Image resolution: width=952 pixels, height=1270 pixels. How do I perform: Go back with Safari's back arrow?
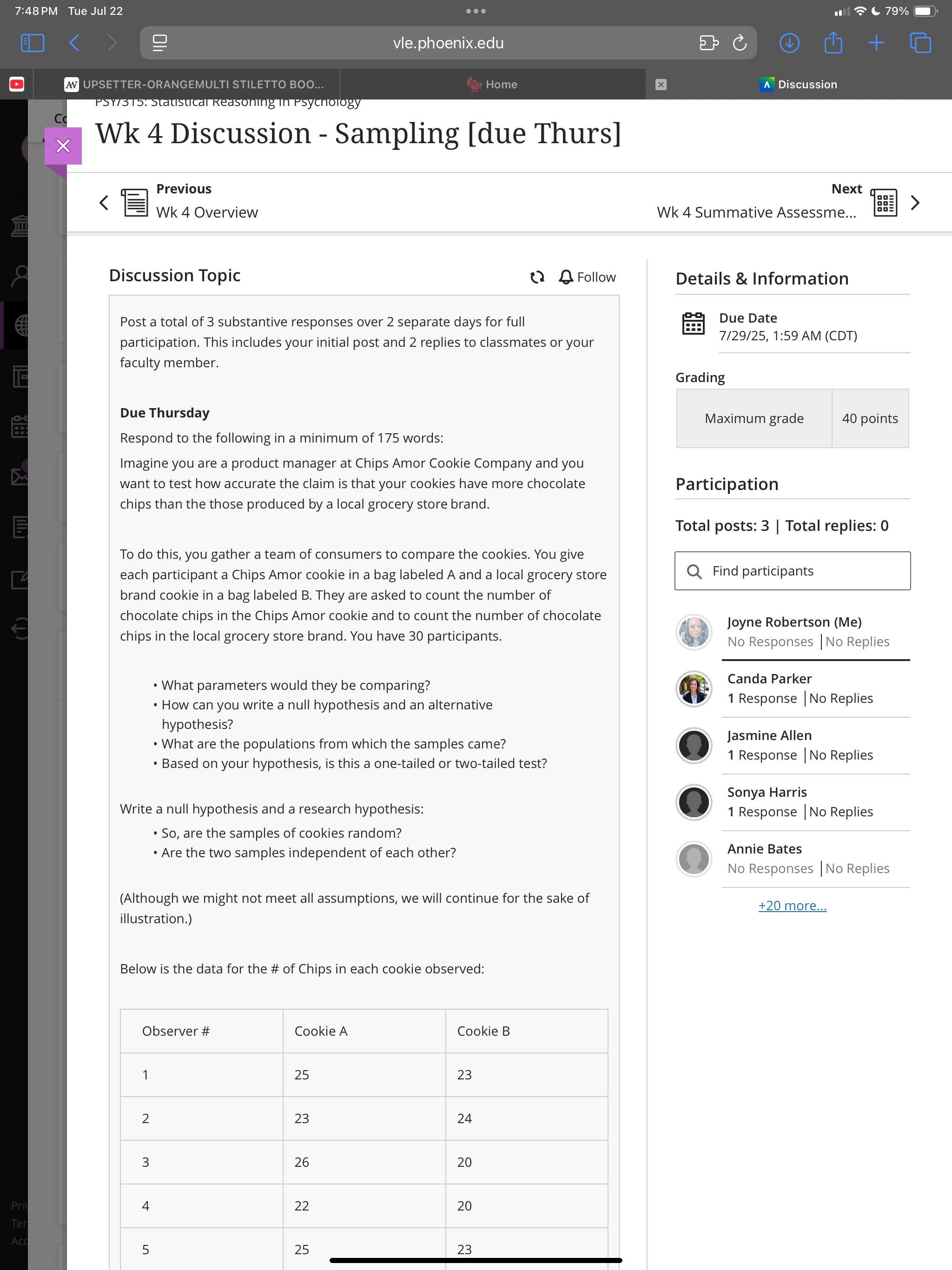[74, 43]
